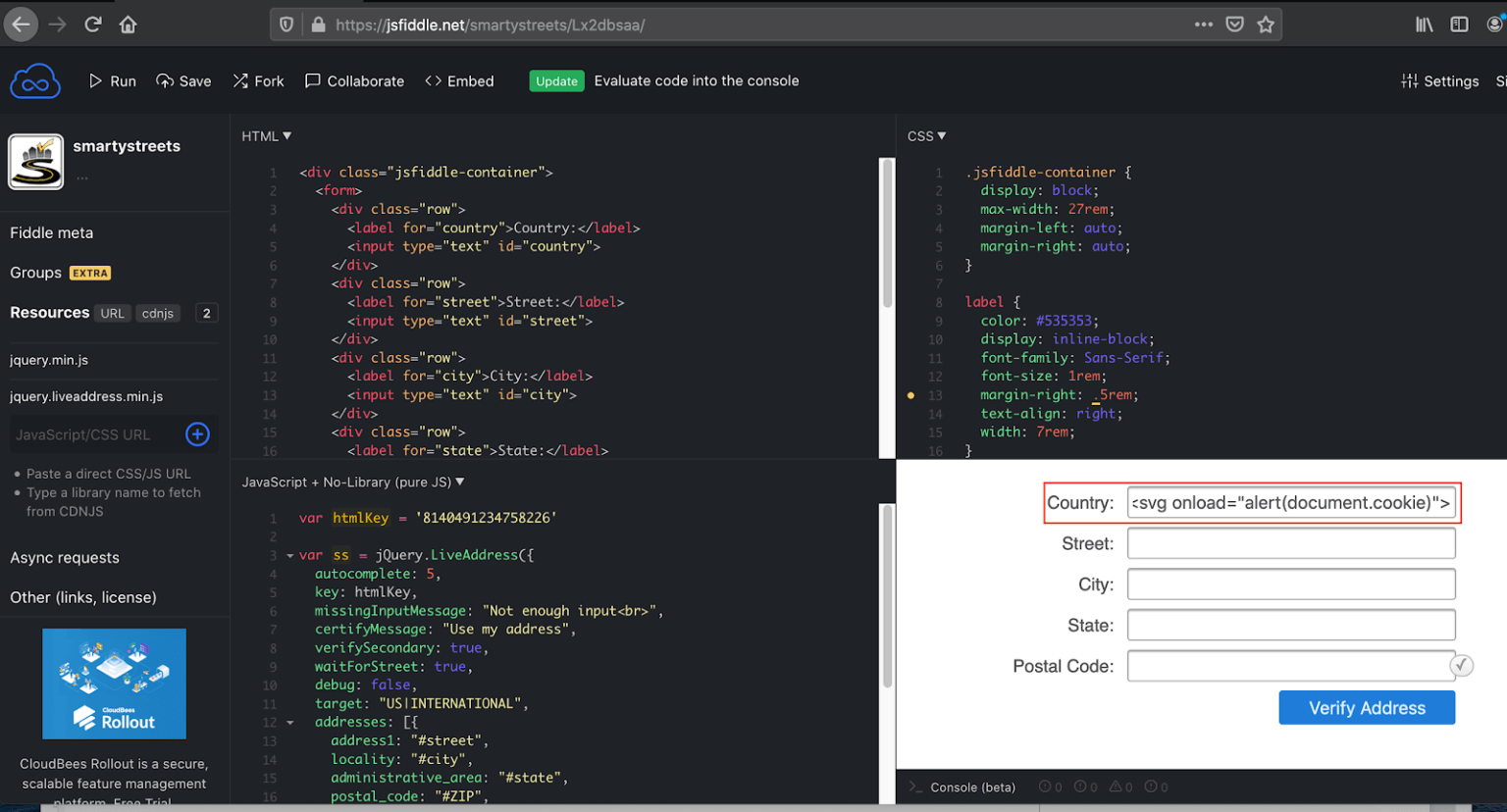Open the Embed options

click(x=458, y=81)
